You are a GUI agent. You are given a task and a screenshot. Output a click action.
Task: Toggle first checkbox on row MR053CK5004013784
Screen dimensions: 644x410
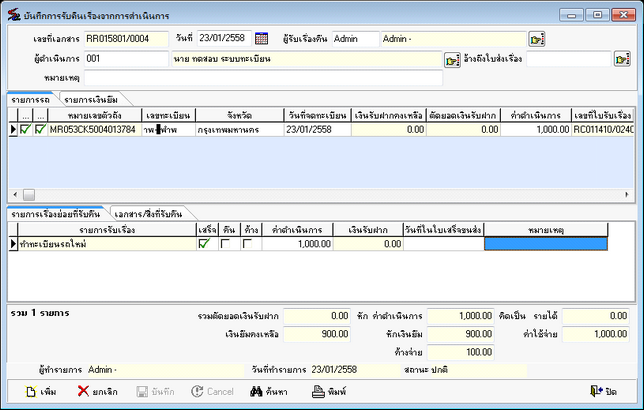25,129
